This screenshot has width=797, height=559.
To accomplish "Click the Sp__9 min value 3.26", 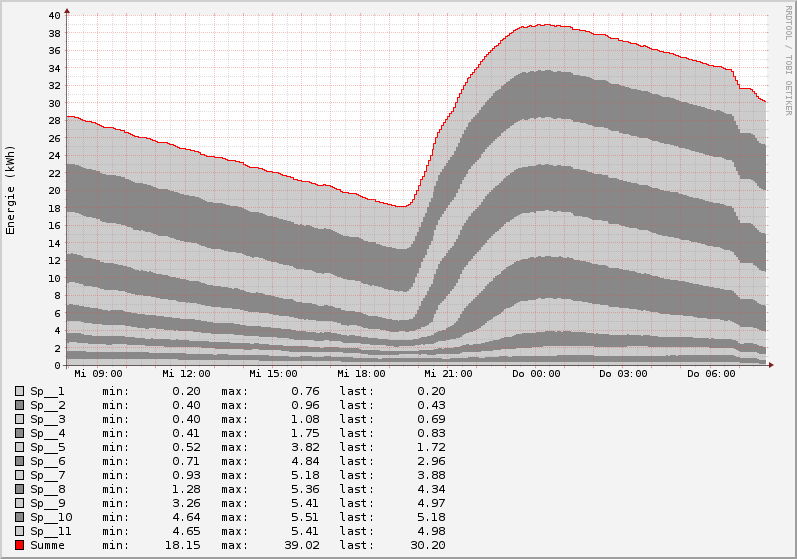I will coord(185,503).
